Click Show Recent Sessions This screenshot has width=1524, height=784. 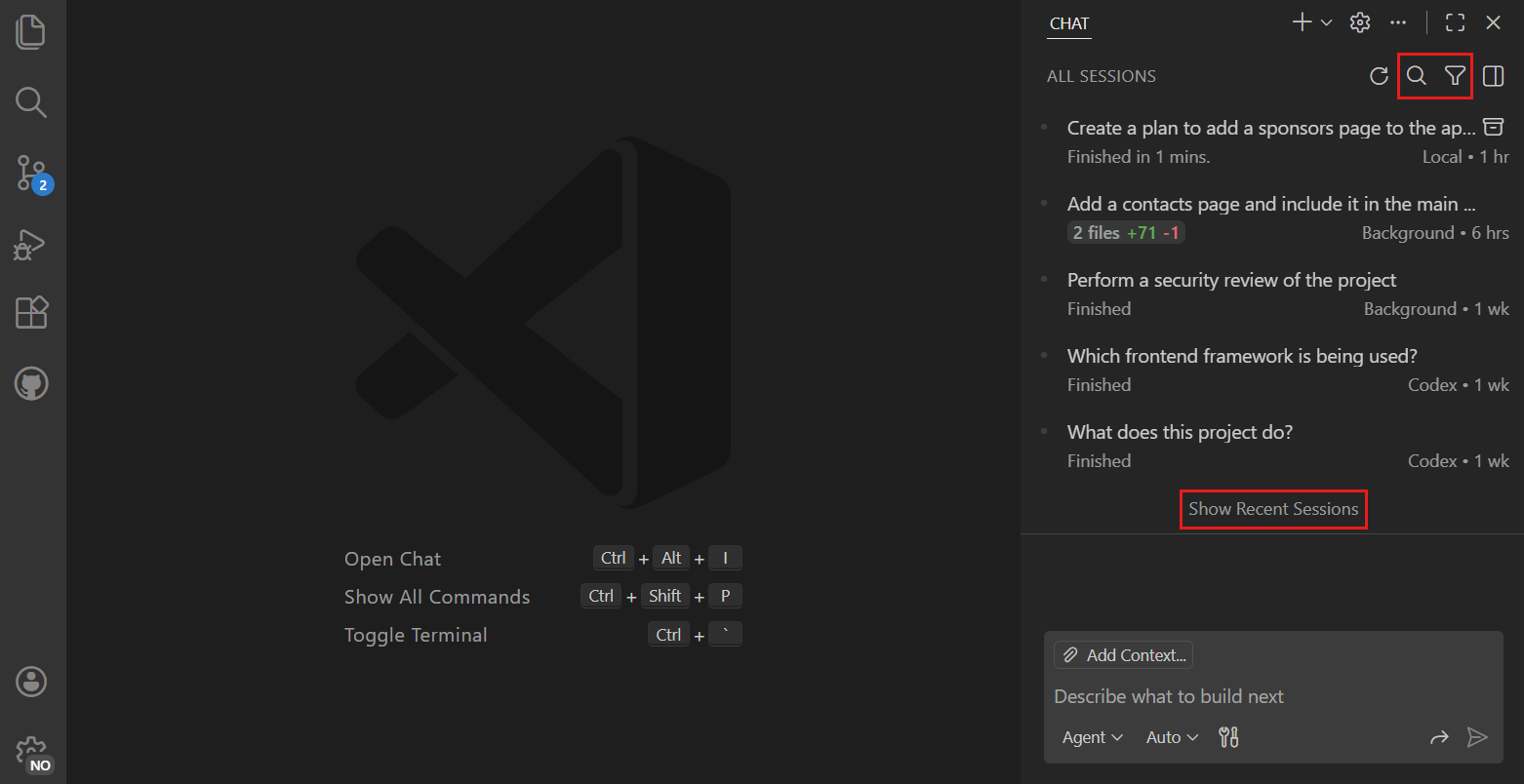1273,508
